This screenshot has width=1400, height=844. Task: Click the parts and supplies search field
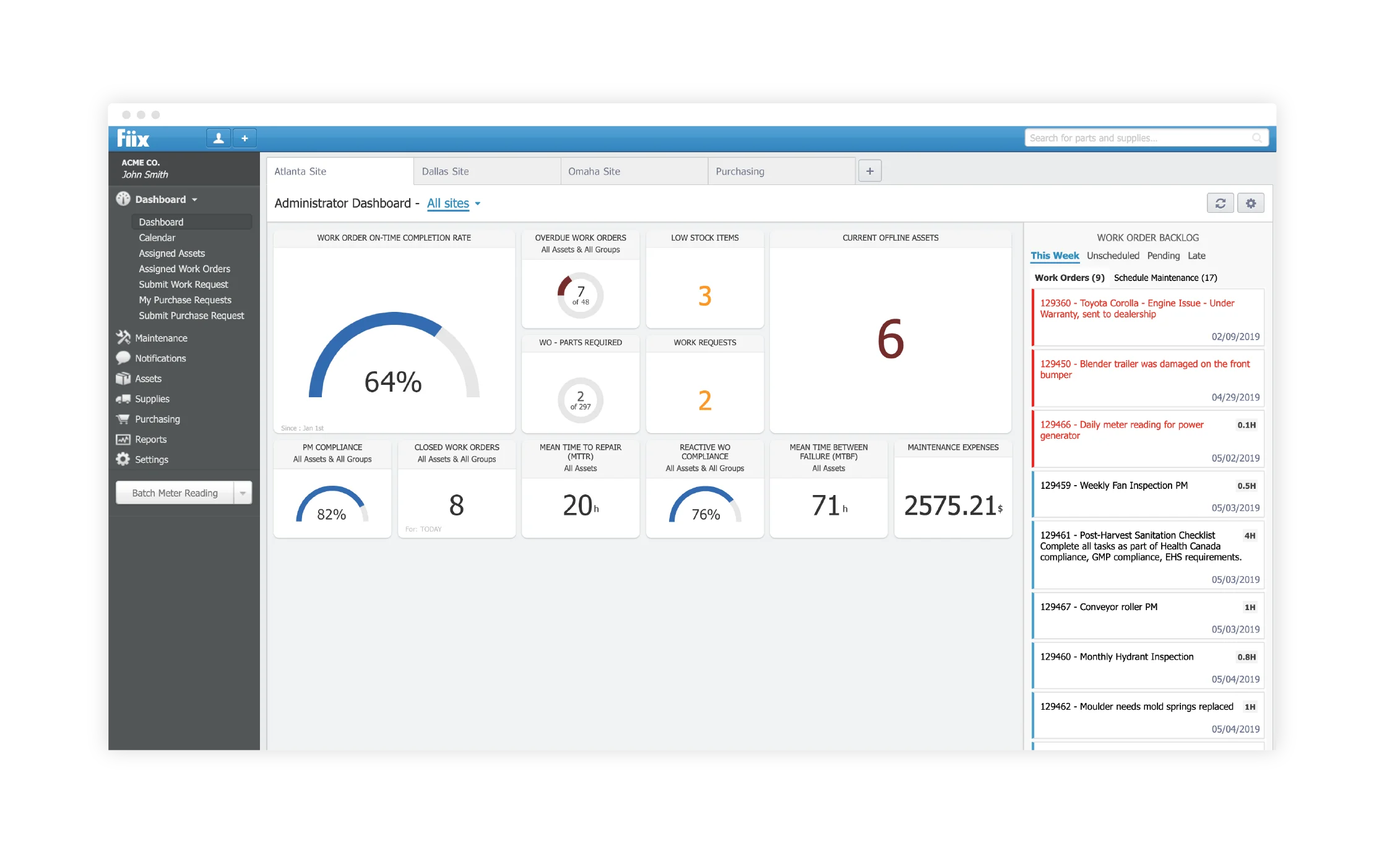click(x=1146, y=138)
